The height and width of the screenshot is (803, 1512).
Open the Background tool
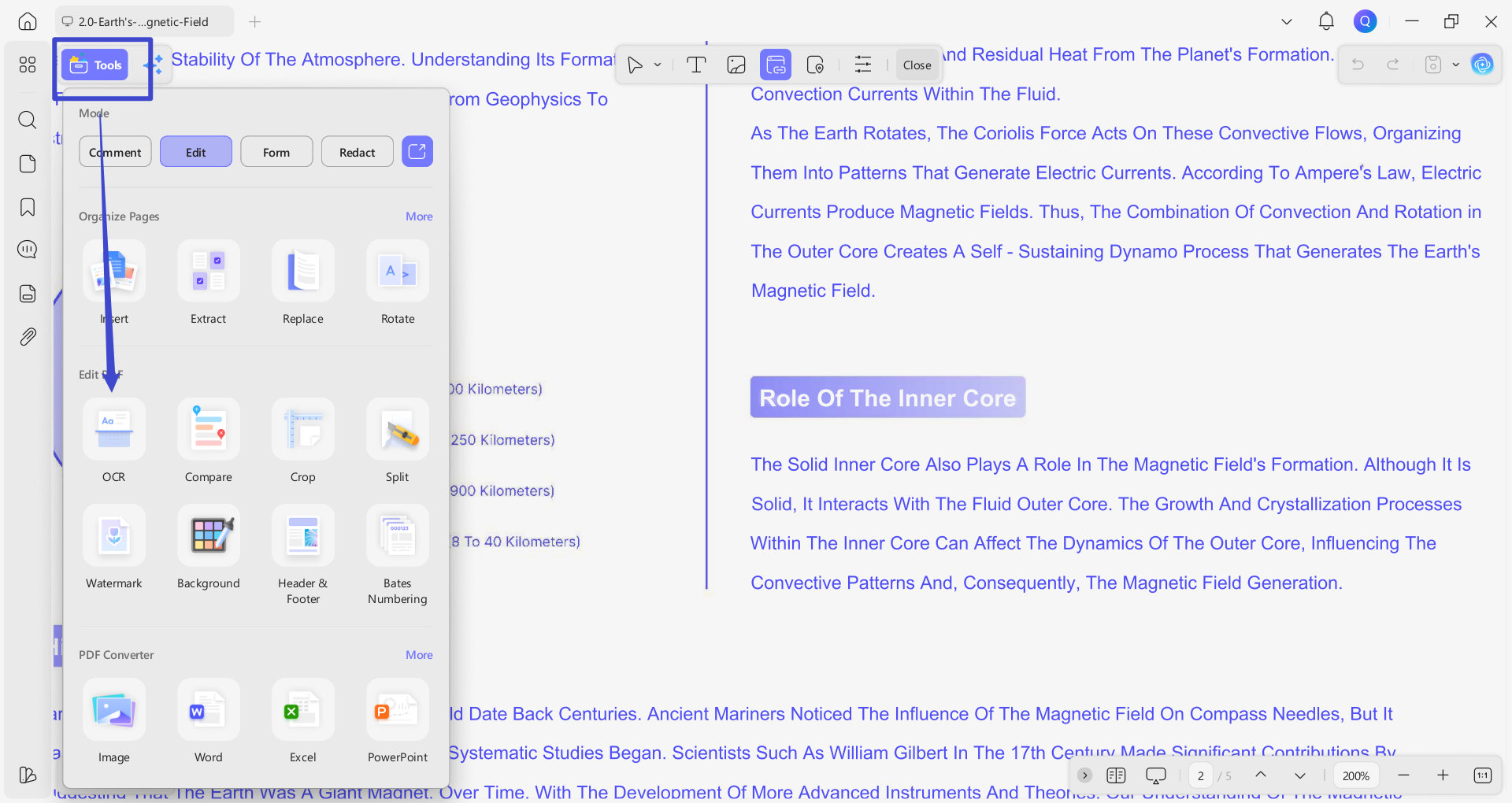click(209, 548)
